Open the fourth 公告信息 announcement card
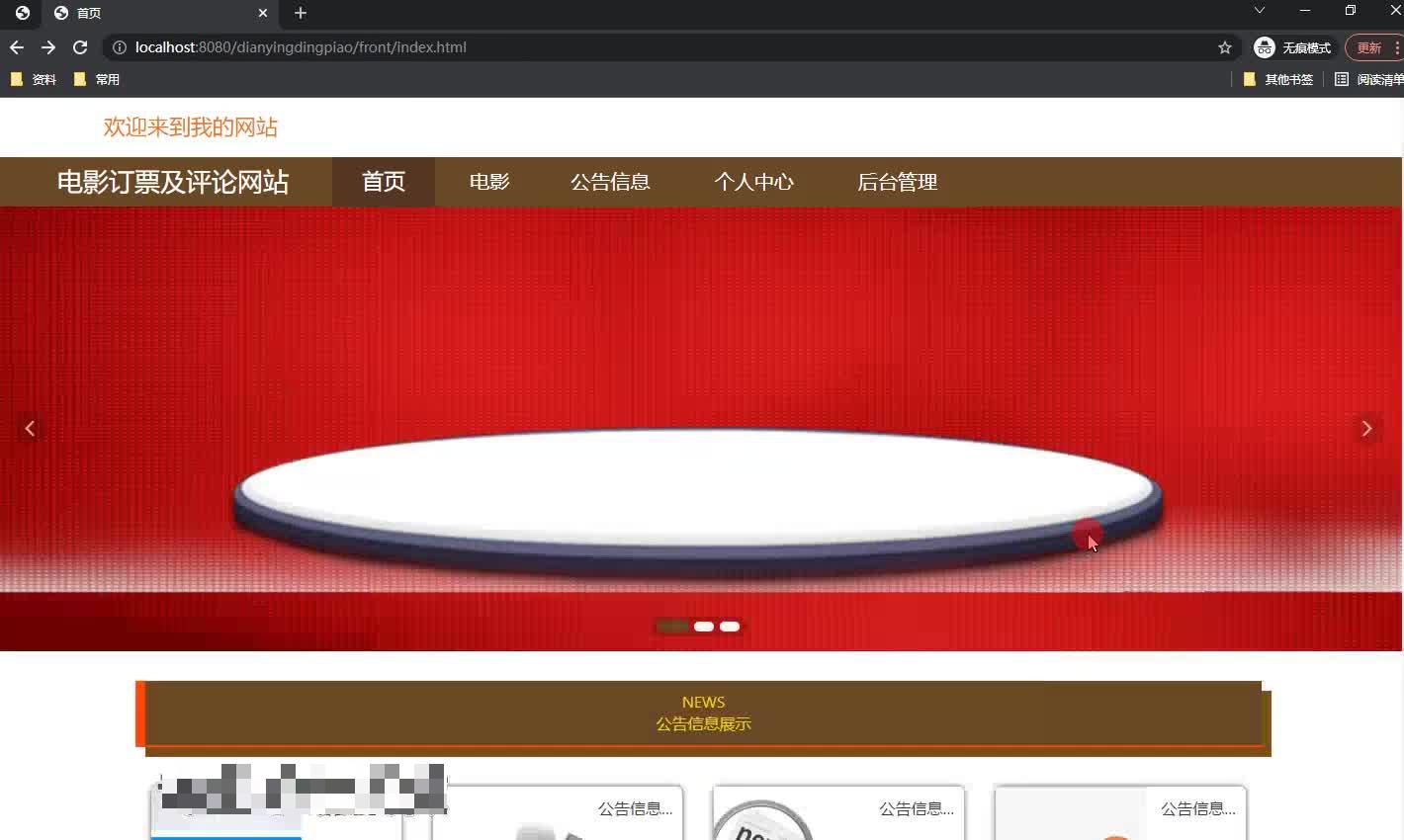The height and width of the screenshot is (840, 1404). click(x=1120, y=812)
